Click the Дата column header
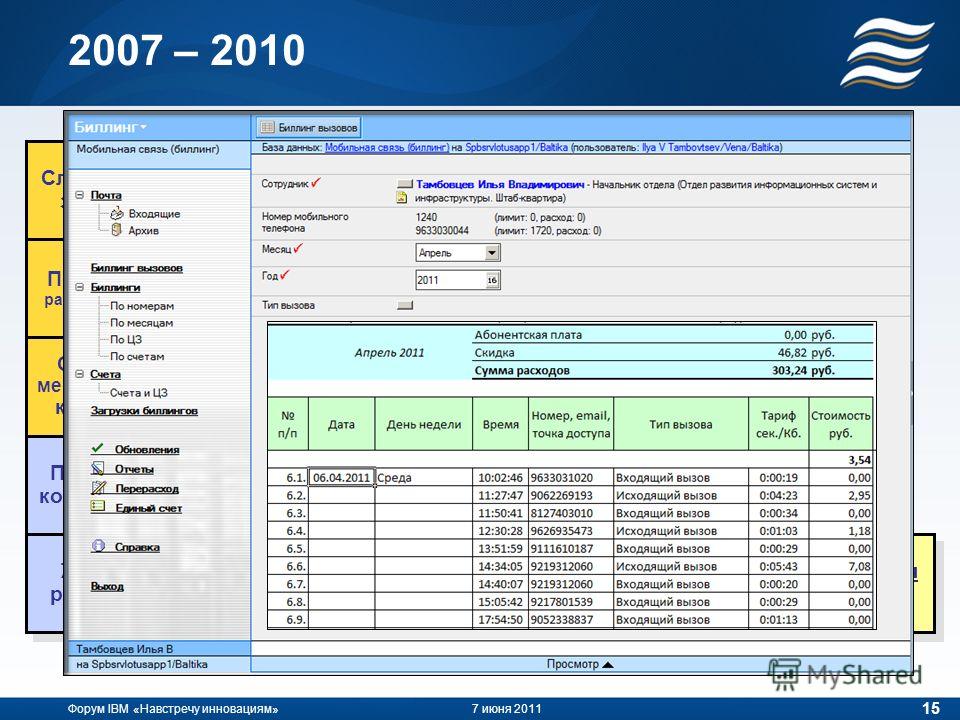This screenshot has height=720, width=960. pos(341,424)
